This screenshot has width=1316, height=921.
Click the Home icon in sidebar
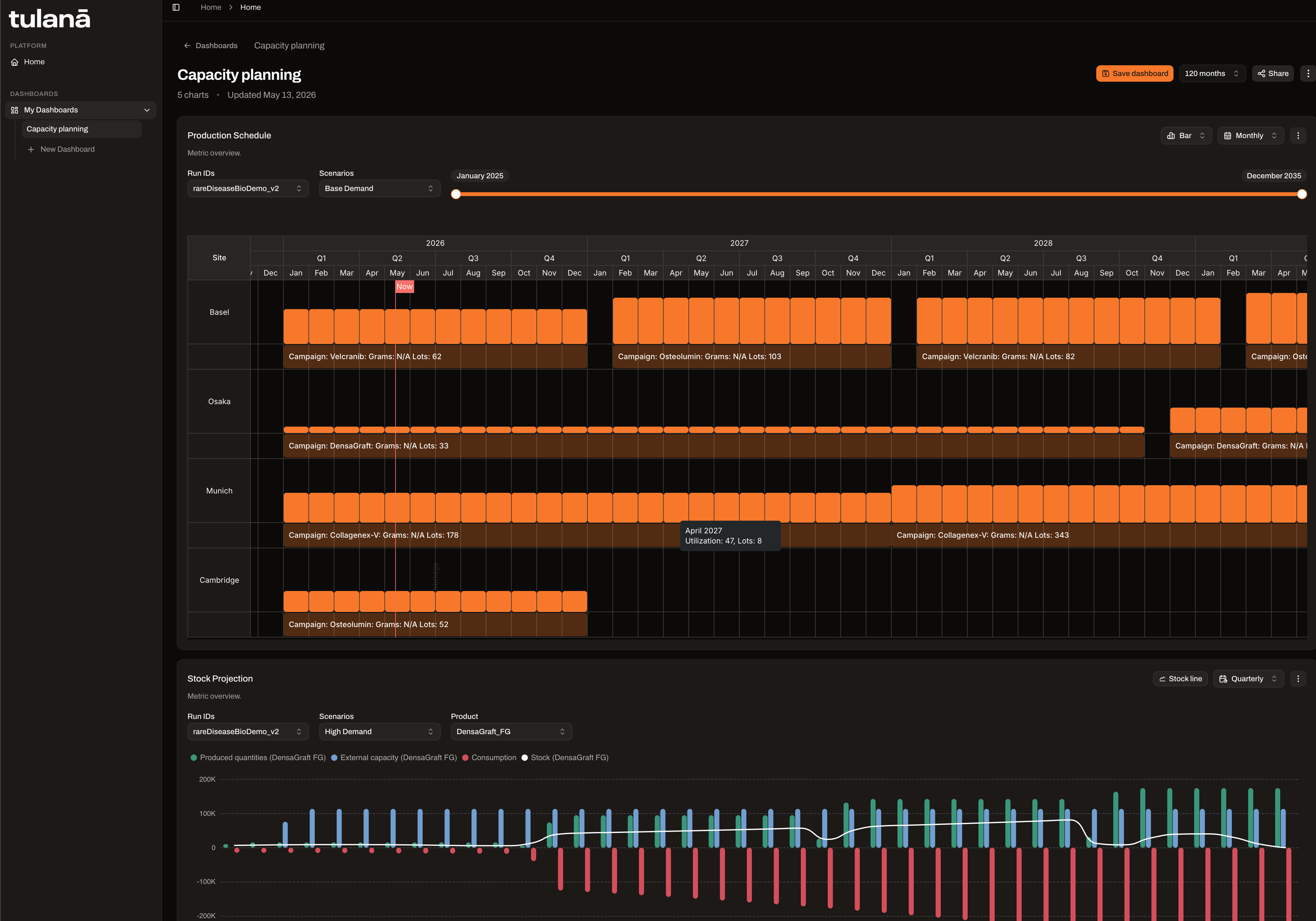point(15,62)
